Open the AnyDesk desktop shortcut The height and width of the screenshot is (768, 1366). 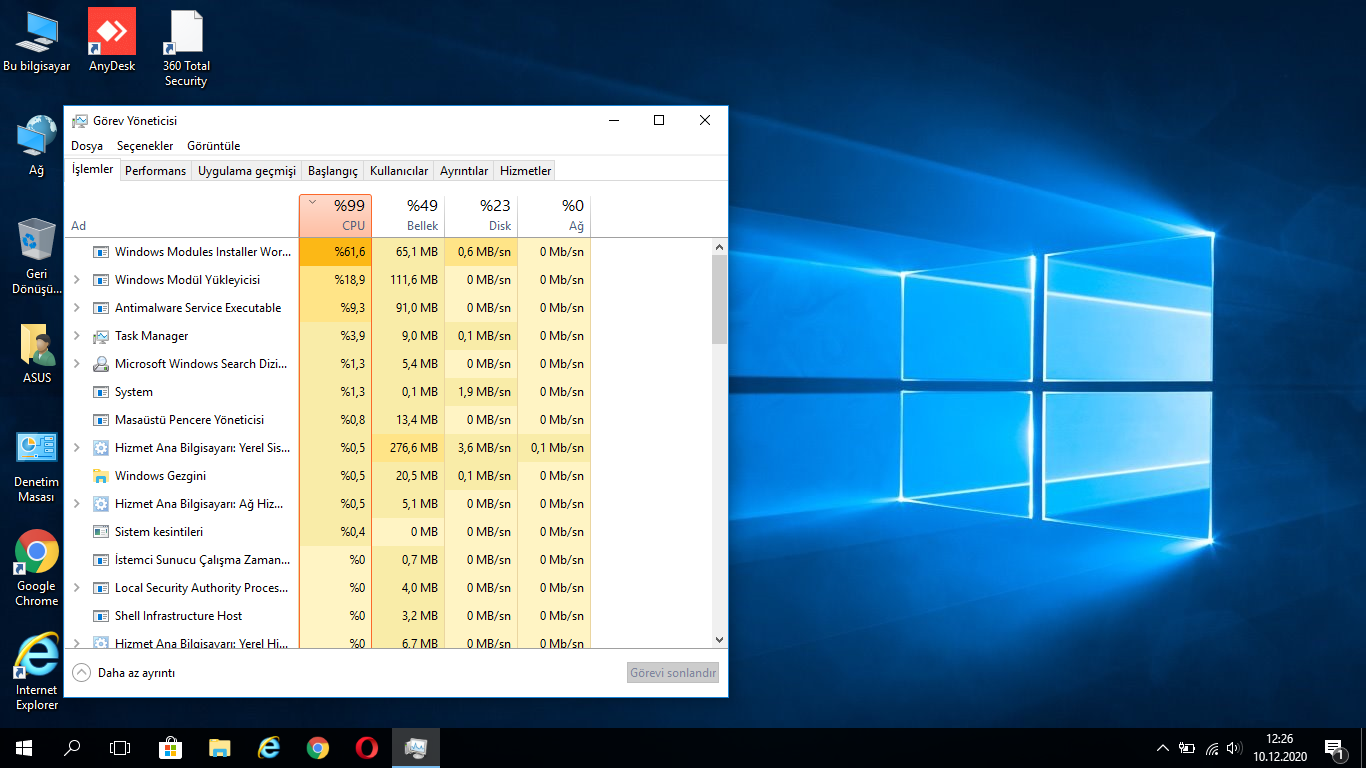(112, 41)
